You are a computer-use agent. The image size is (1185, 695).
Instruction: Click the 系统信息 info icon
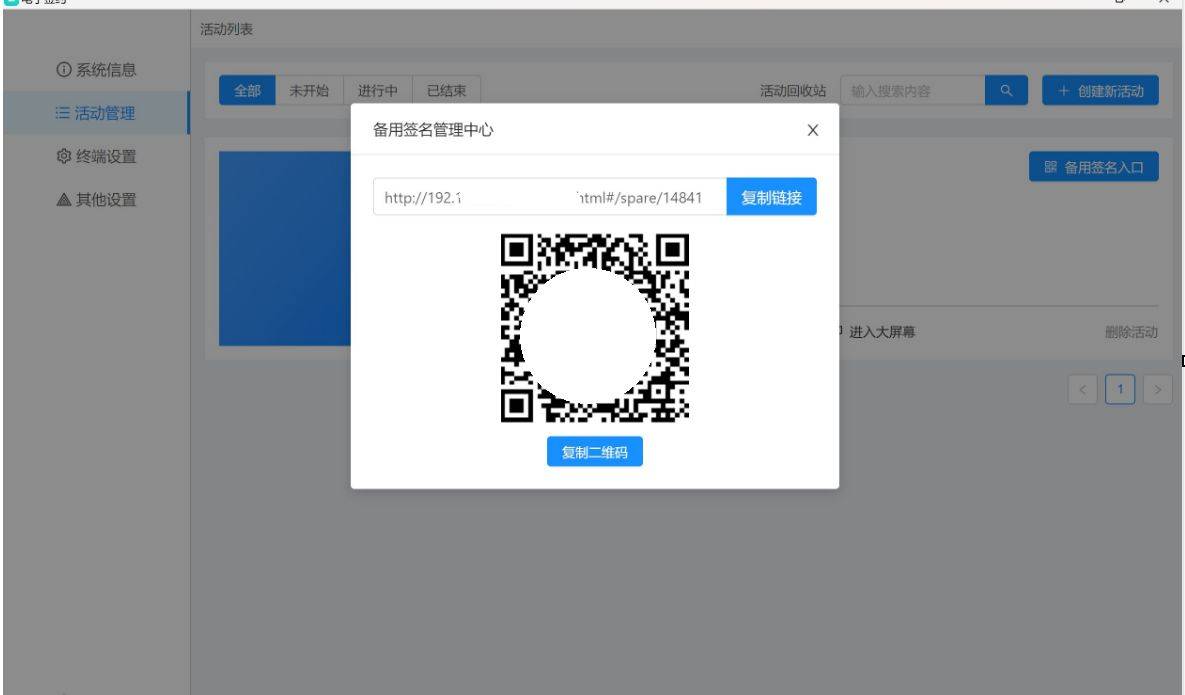coord(63,70)
